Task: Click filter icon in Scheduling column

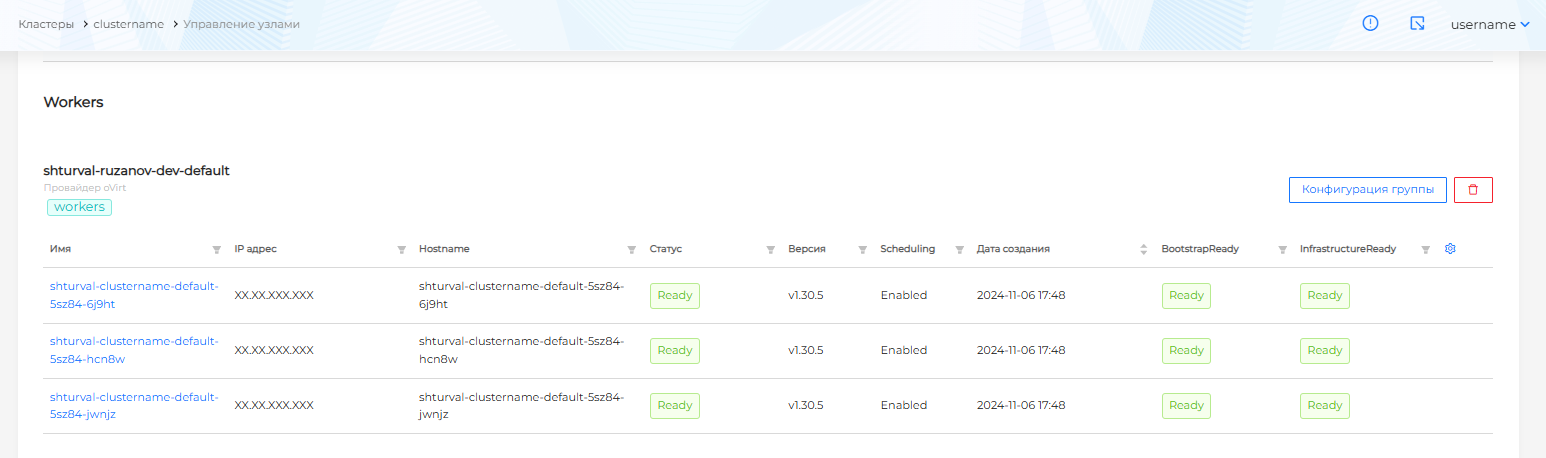Action: coord(959,250)
